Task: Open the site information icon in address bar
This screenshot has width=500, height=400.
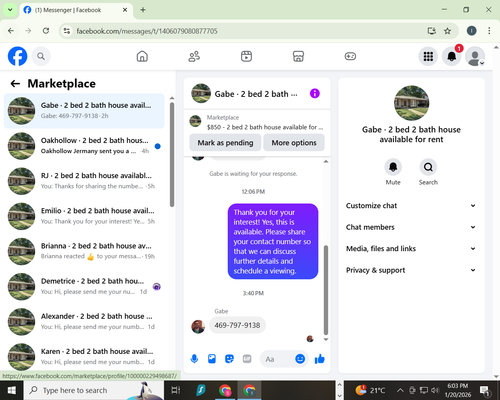Action: click(x=67, y=31)
